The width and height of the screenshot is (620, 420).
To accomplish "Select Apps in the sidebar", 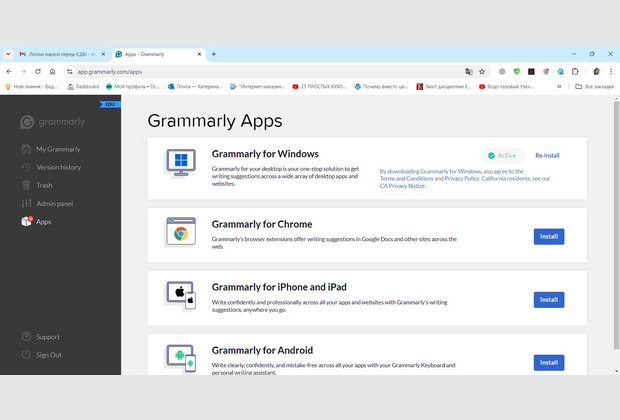I will coord(36,221).
